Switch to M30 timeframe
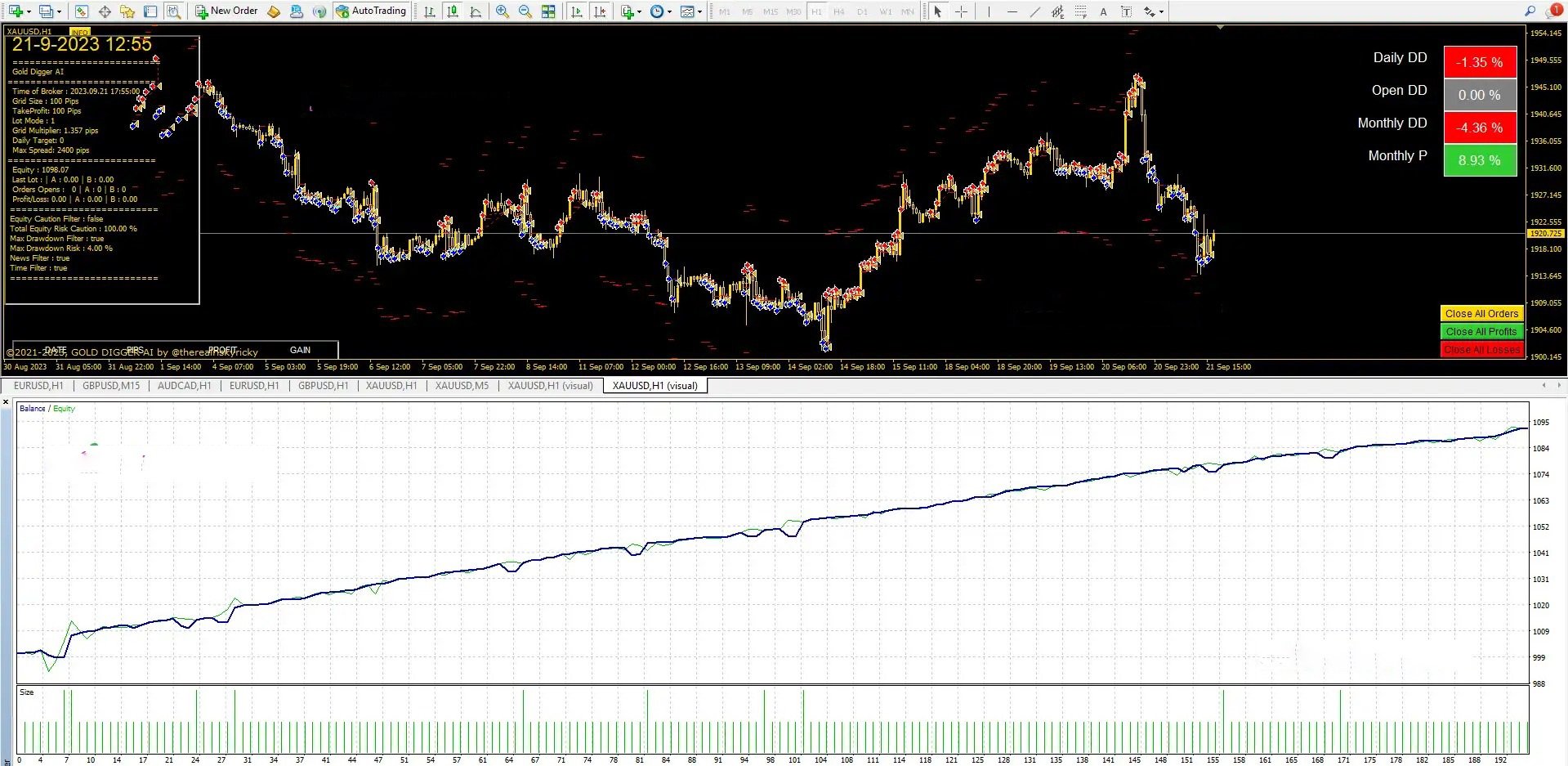 tap(793, 11)
